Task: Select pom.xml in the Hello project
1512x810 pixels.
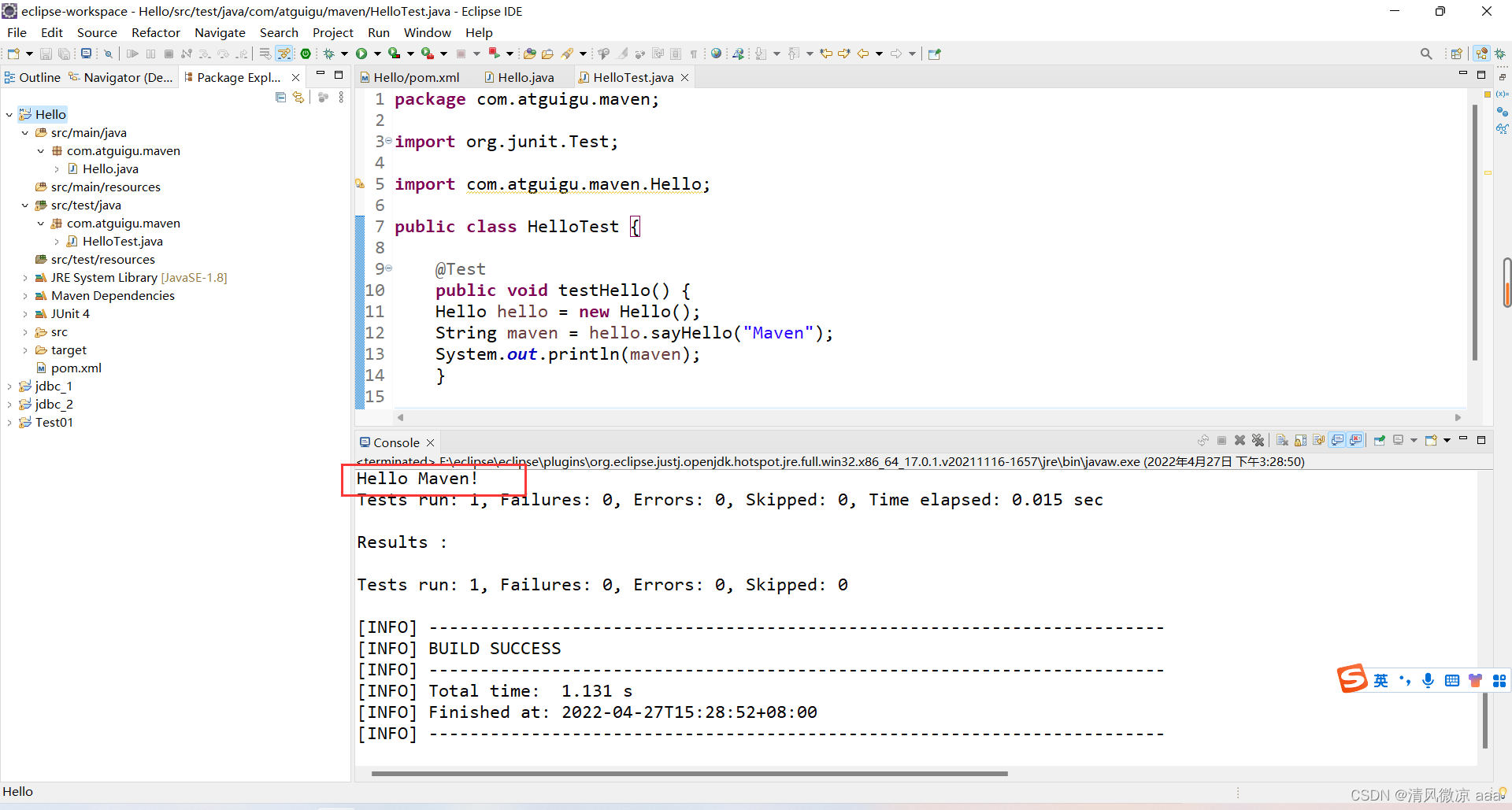Action: (x=76, y=368)
